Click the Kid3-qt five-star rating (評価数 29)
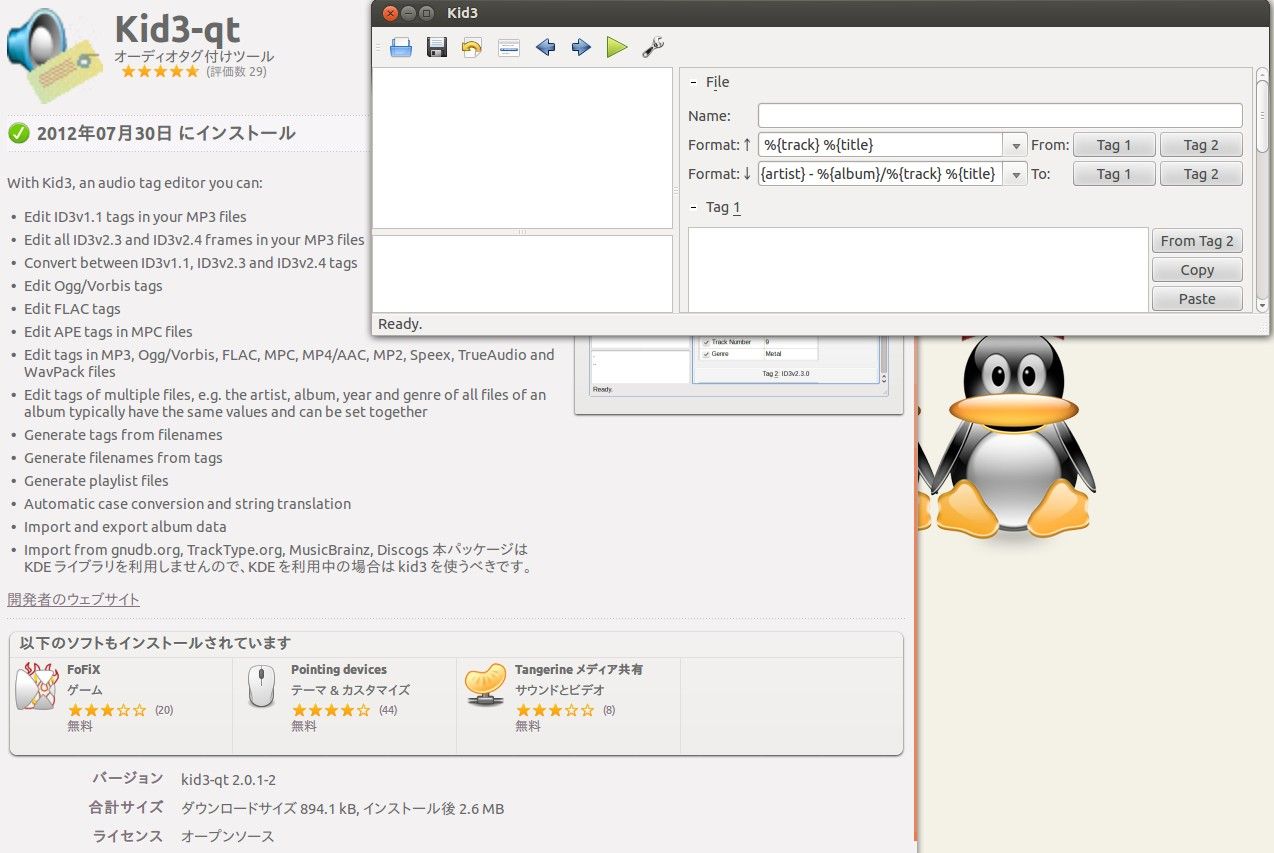The image size is (1274, 853). point(160,72)
